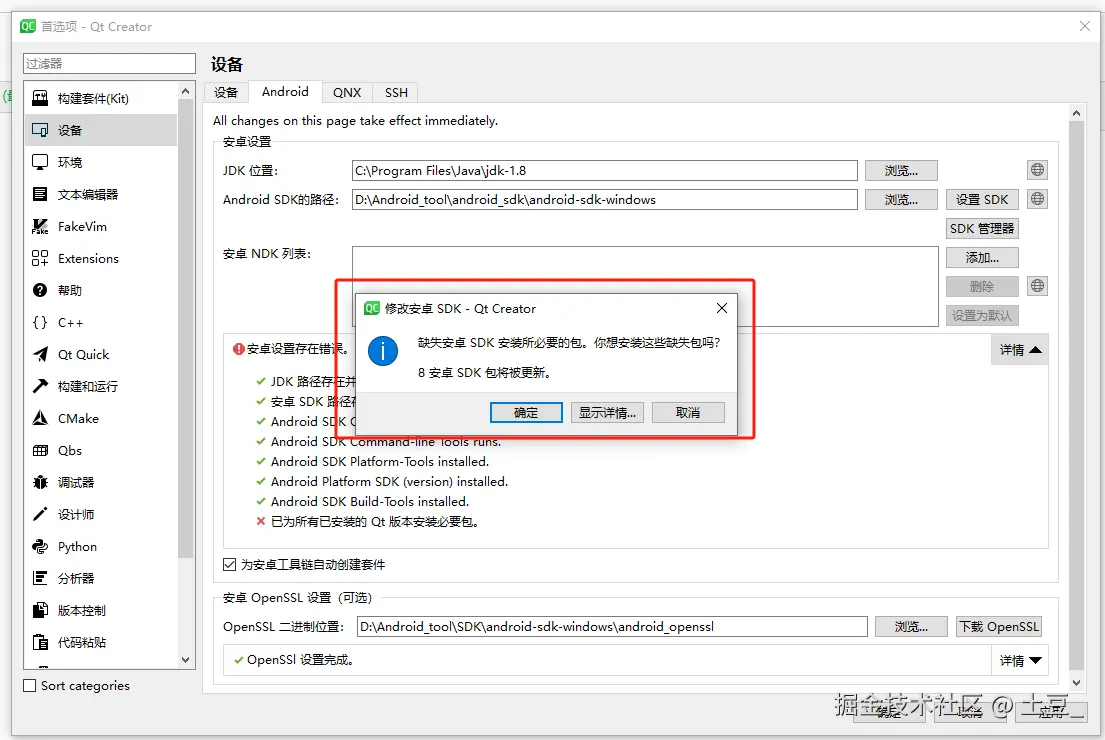
Task: Open the 构建和运行 hammer icon
Action: click(x=40, y=386)
